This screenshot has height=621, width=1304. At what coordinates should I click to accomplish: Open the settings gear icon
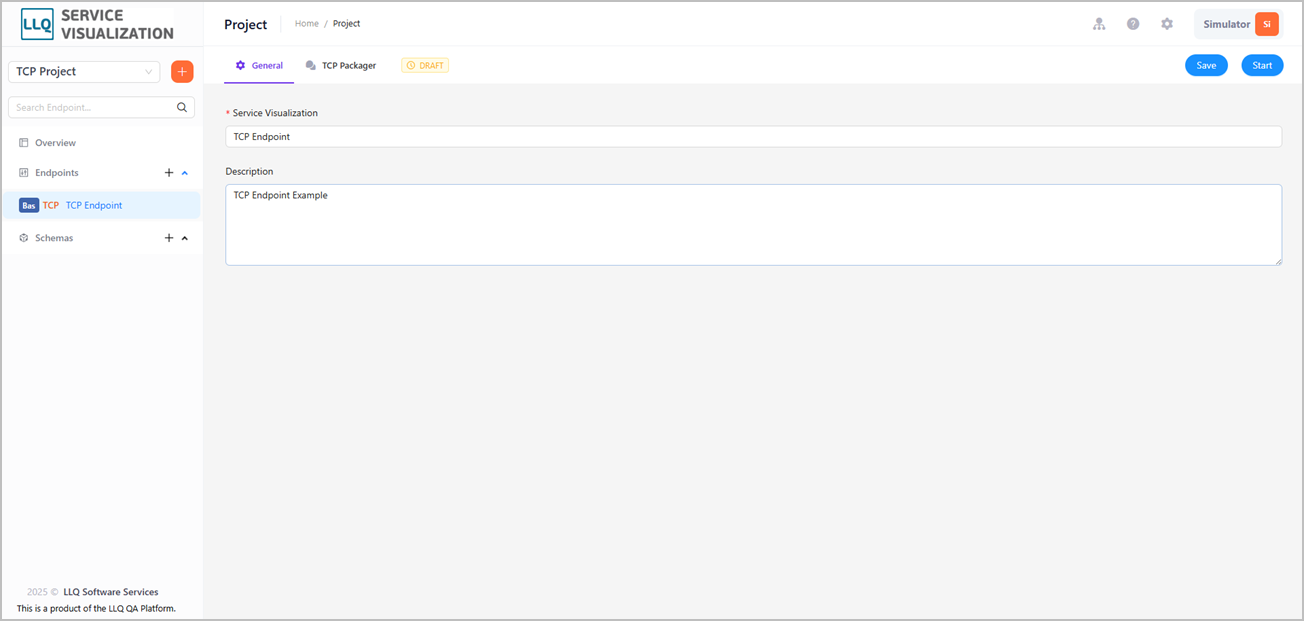pos(1167,24)
